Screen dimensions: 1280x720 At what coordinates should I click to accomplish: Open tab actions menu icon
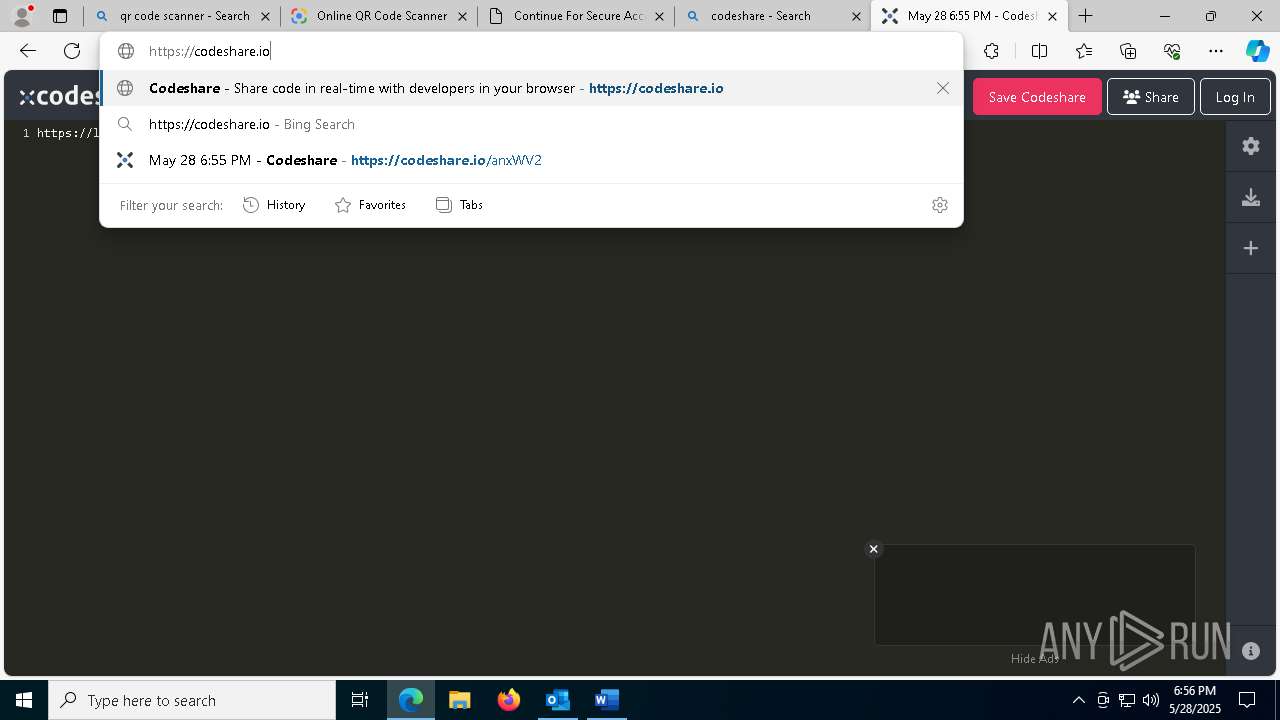click(60, 16)
